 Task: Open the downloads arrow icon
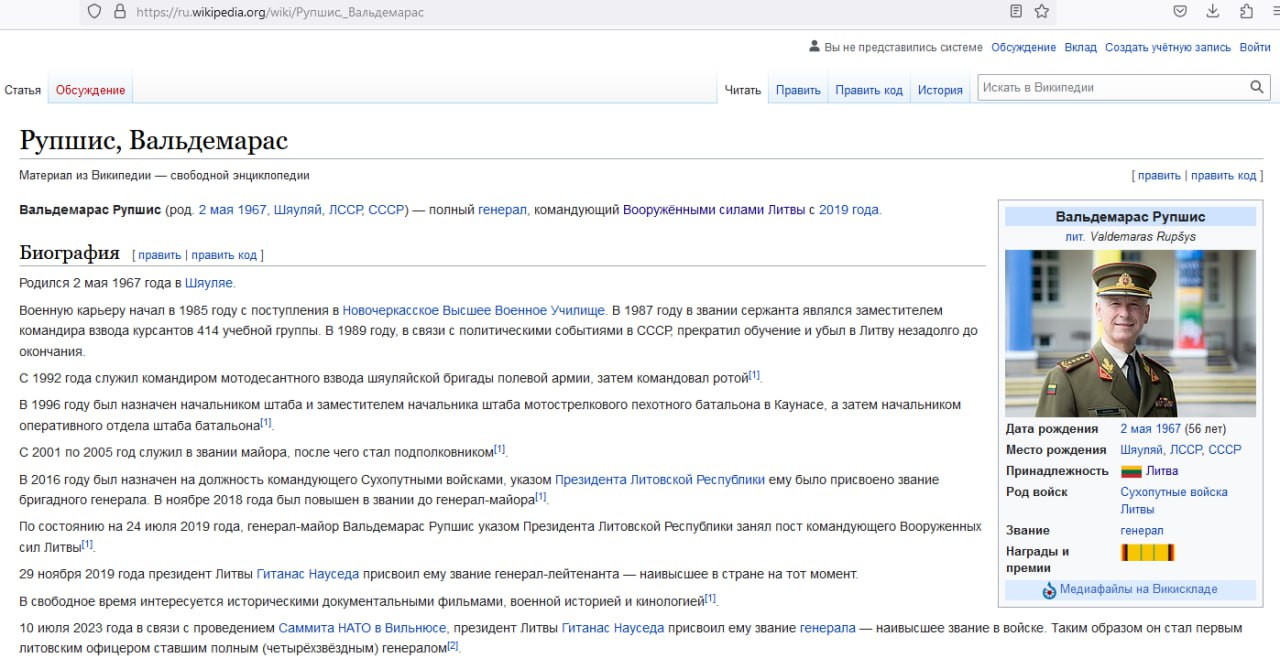1213,12
